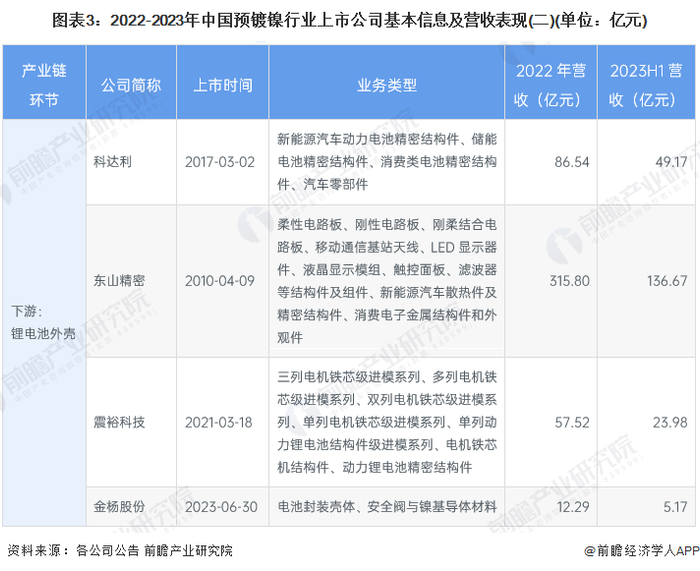The width and height of the screenshot is (700, 571).
Task: Click listing date '2010-04-09'
Action: coord(220,281)
